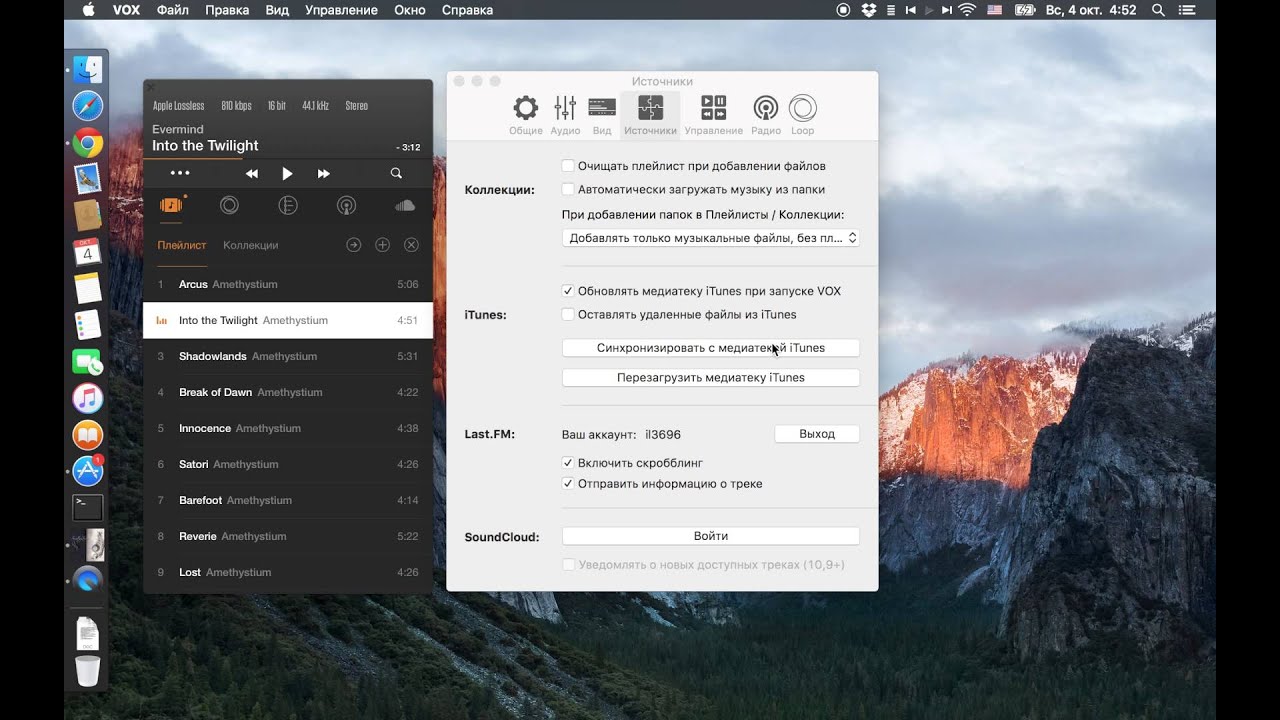1280x720 pixels.
Task: Click the arrow circle icon in playlist header
Action: click(353, 245)
